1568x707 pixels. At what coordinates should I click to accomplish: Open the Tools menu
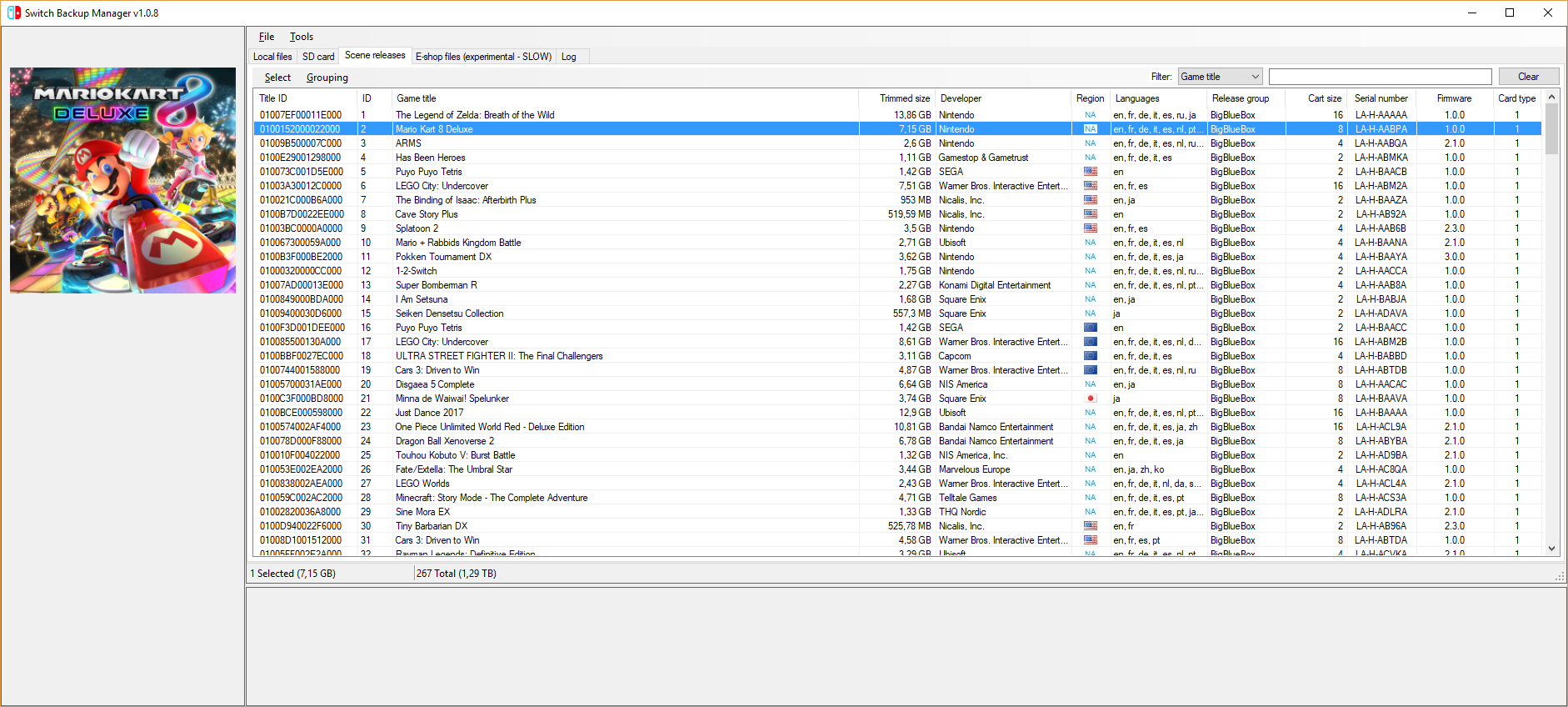(302, 37)
